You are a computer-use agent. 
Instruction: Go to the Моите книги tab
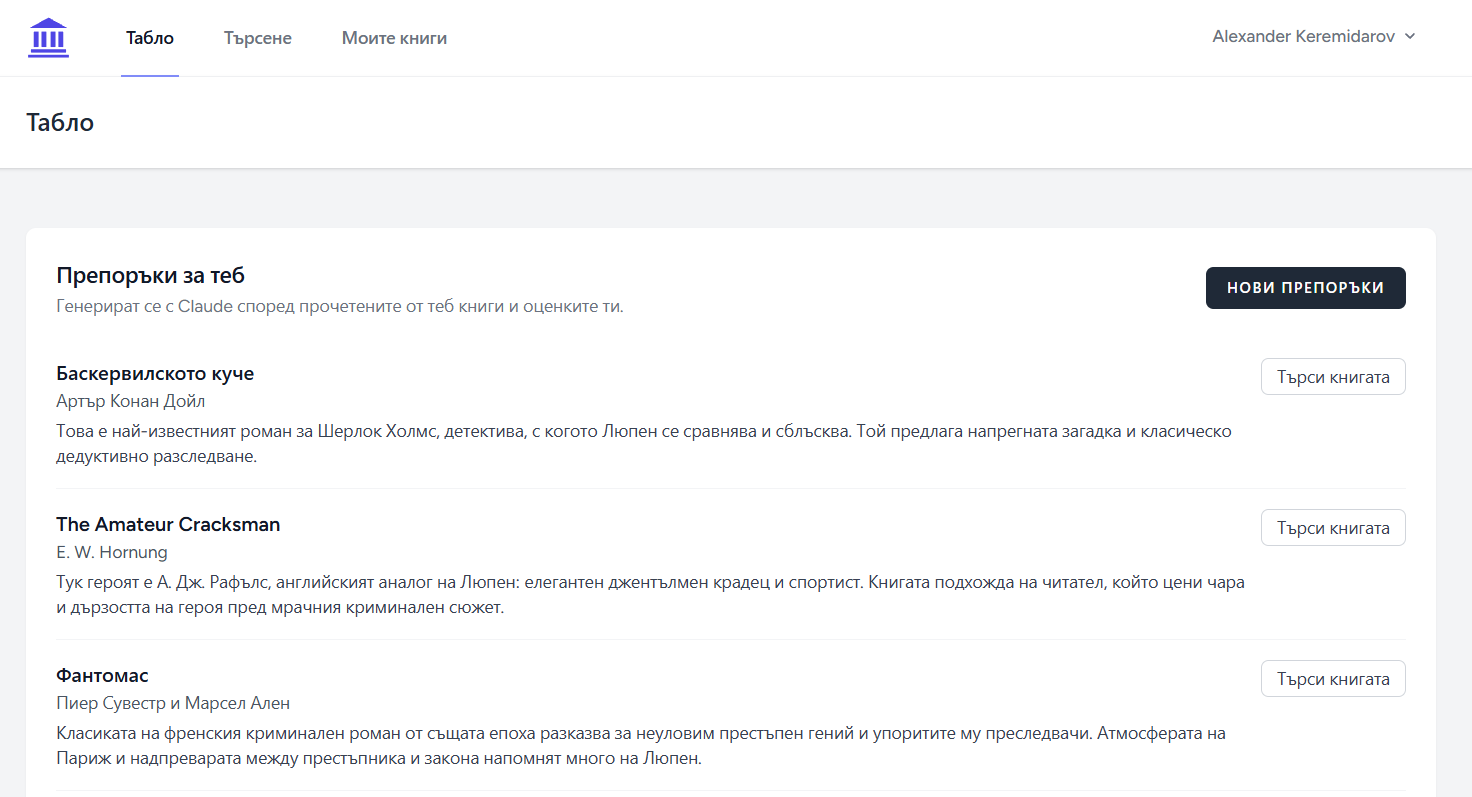click(x=394, y=38)
